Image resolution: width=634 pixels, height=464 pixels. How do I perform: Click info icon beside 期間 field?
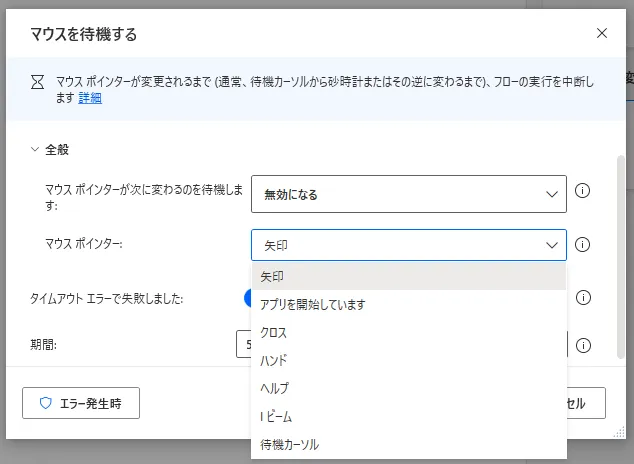[x=583, y=345]
